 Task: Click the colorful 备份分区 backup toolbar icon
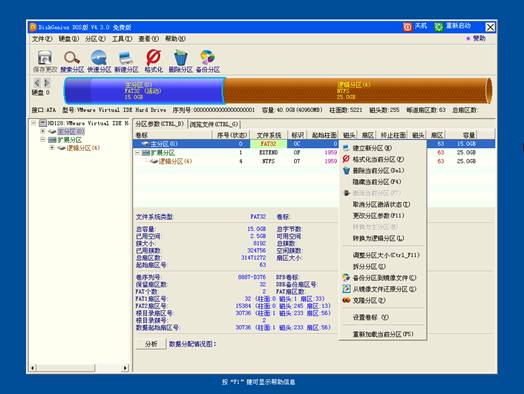click(x=208, y=57)
